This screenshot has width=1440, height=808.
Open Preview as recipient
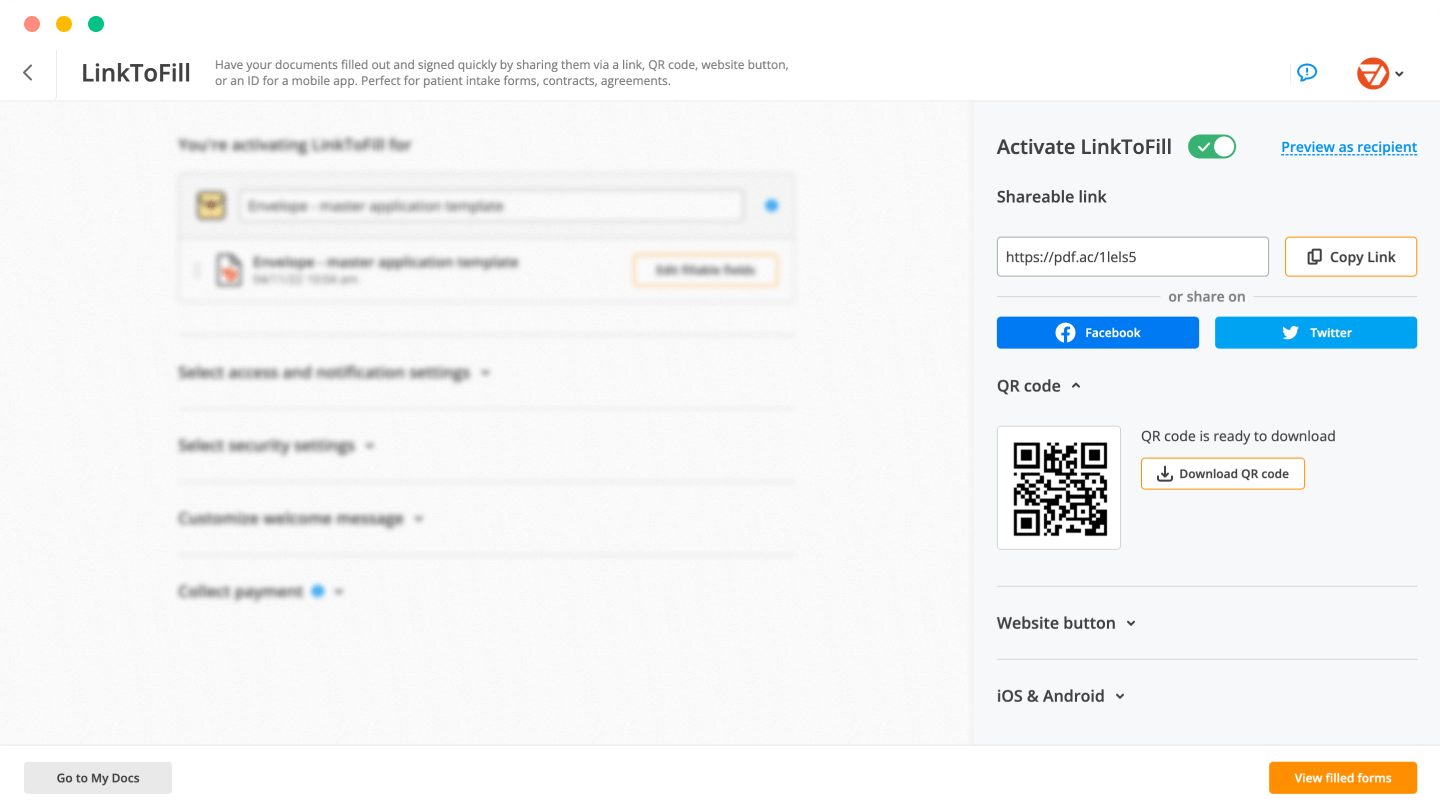[1348, 147]
